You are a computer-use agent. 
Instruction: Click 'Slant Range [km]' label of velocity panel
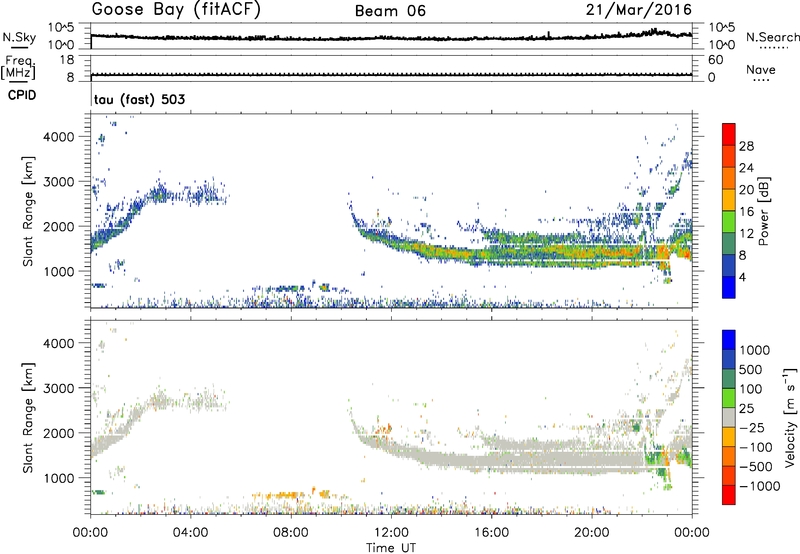[28, 417]
